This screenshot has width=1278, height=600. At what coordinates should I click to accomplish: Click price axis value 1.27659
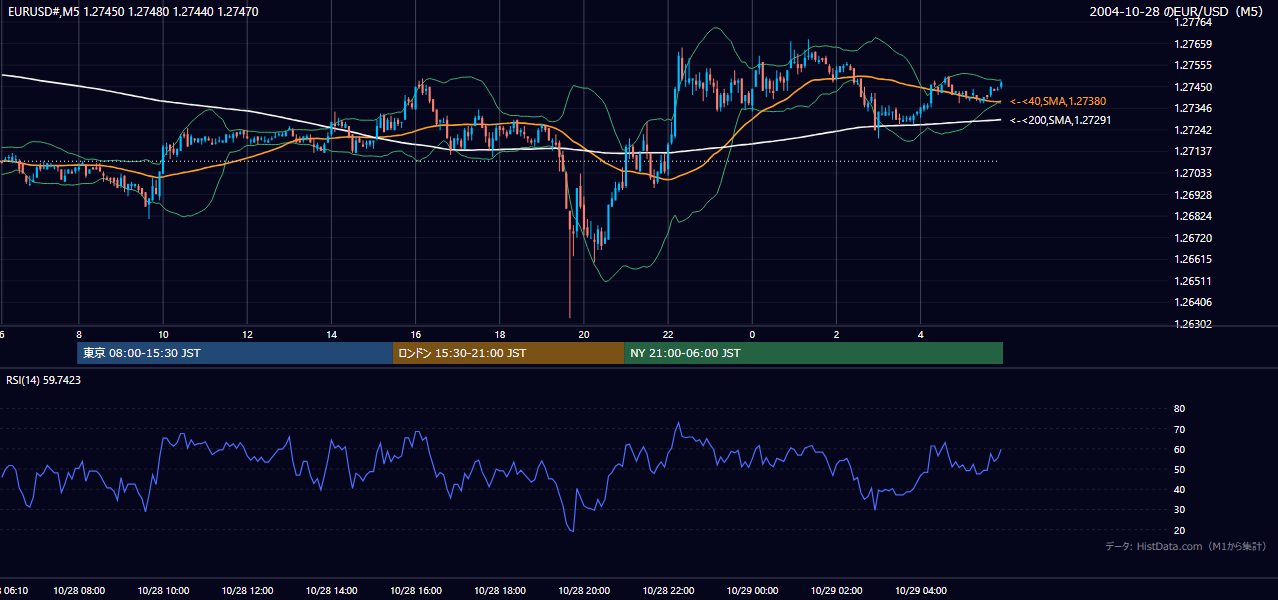tap(1193, 44)
